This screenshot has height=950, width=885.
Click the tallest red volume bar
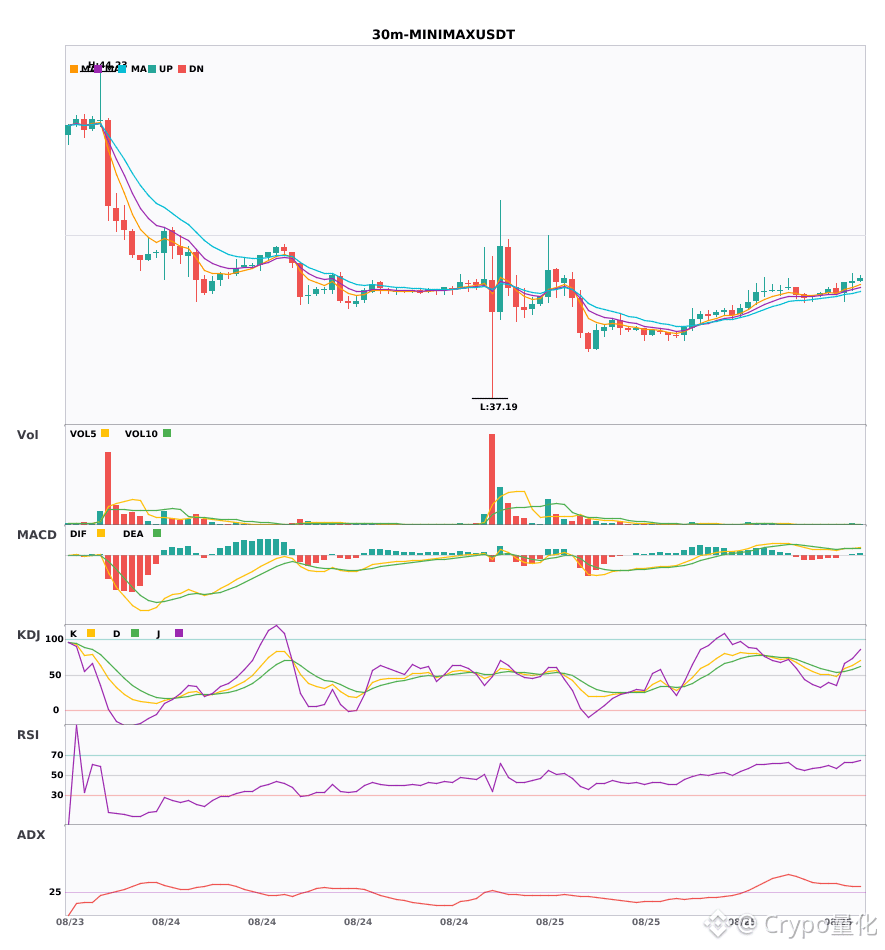(x=492, y=479)
